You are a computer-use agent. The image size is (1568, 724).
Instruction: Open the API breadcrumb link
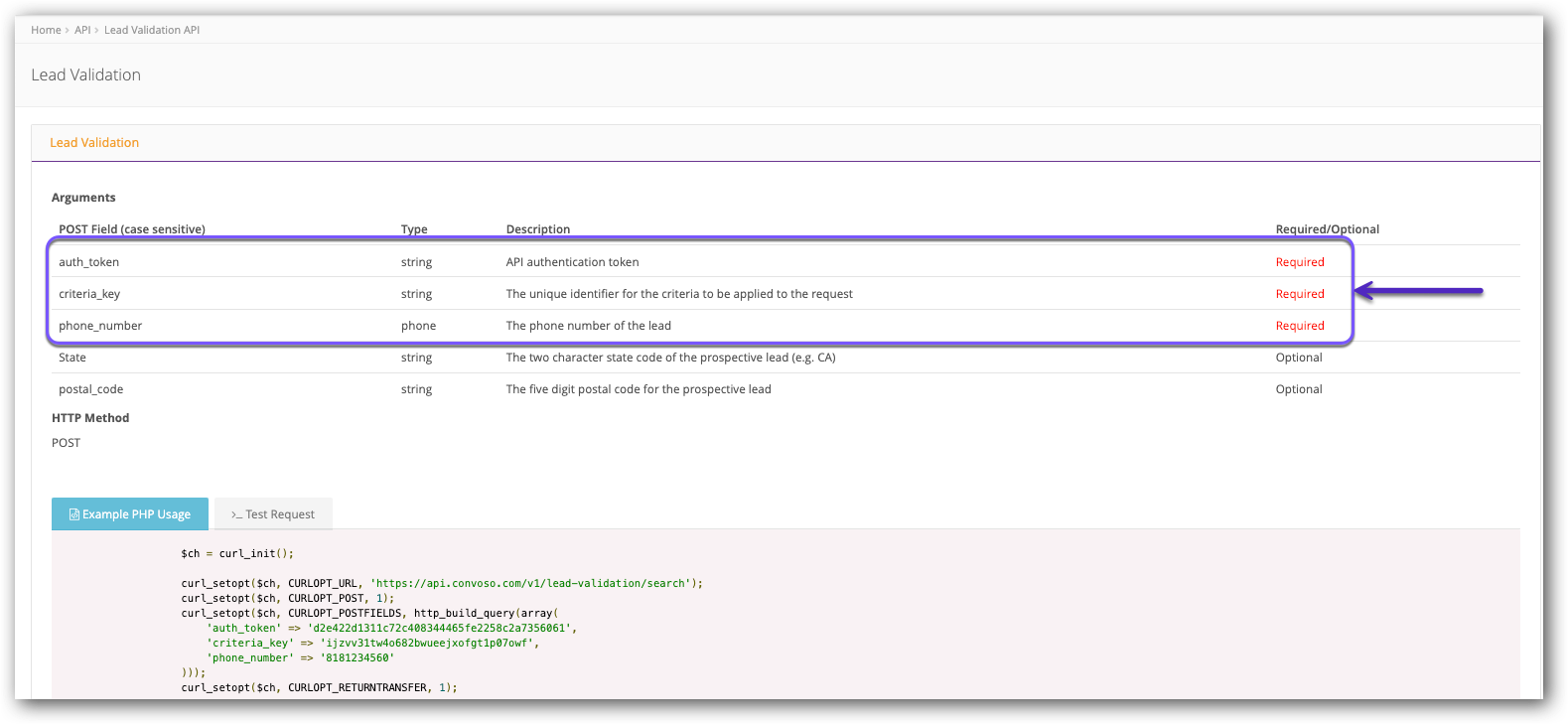82,30
